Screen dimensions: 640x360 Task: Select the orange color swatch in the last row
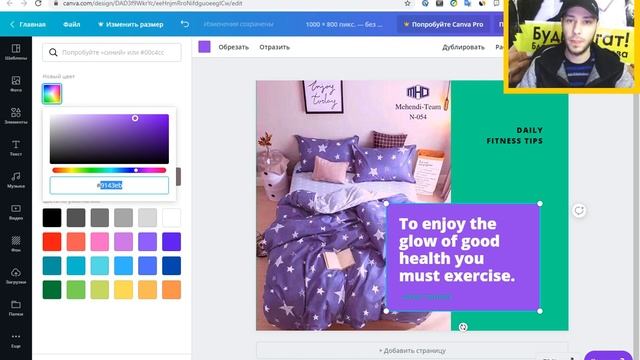click(171, 290)
